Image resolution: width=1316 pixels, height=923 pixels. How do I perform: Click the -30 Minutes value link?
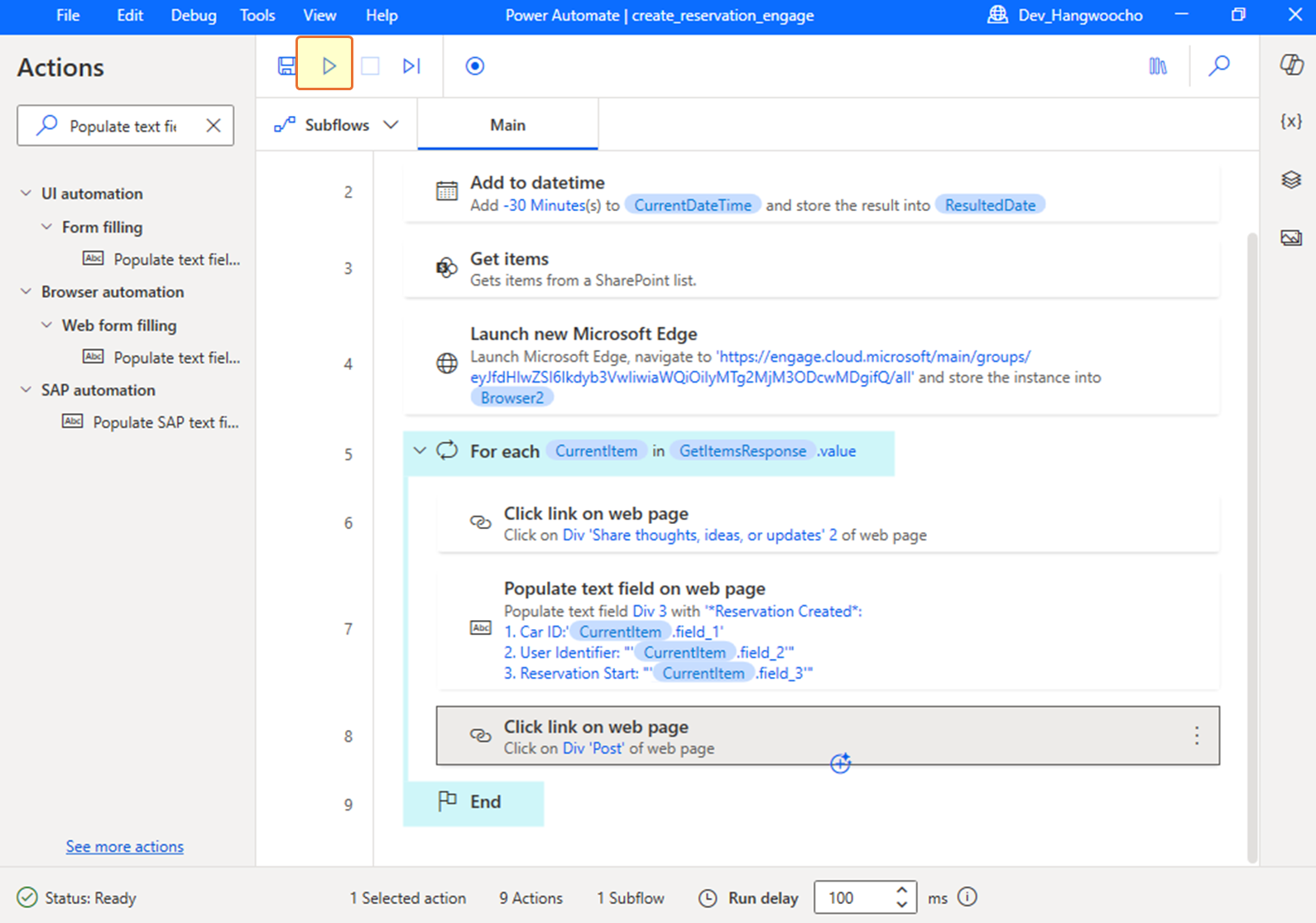[x=544, y=205]
